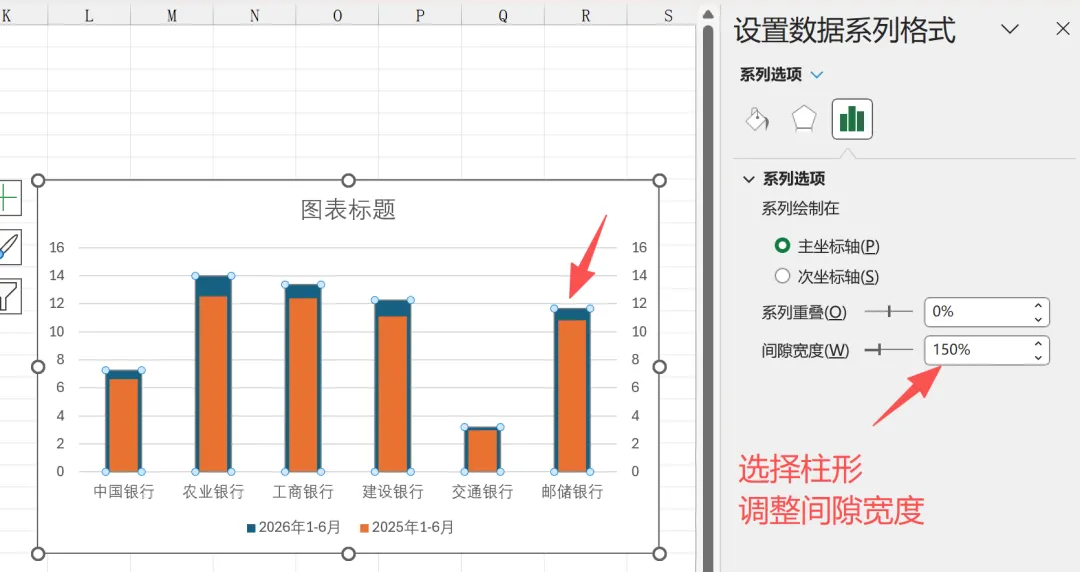Select the 次坐标轴(S) radio button
This screenshot has width=1080, height=572.
782,276
